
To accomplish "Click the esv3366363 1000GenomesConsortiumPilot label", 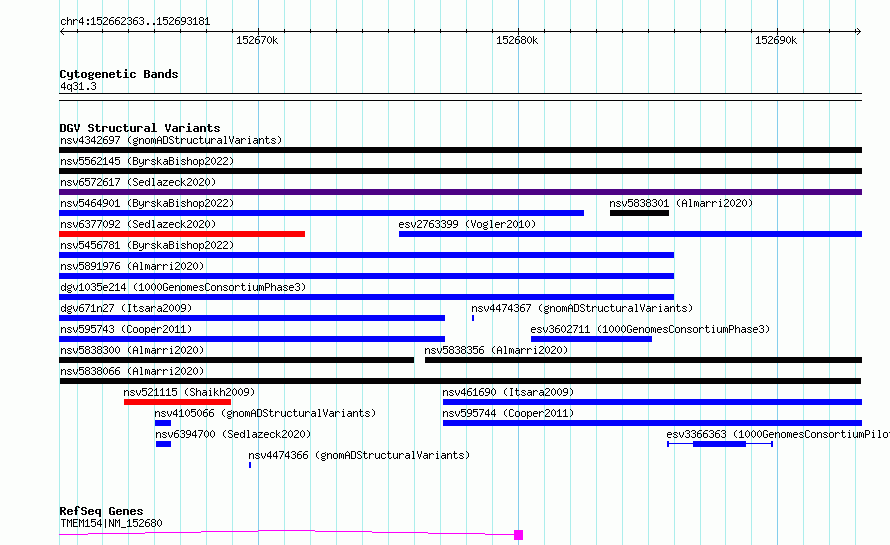I will tap(778, 434).
